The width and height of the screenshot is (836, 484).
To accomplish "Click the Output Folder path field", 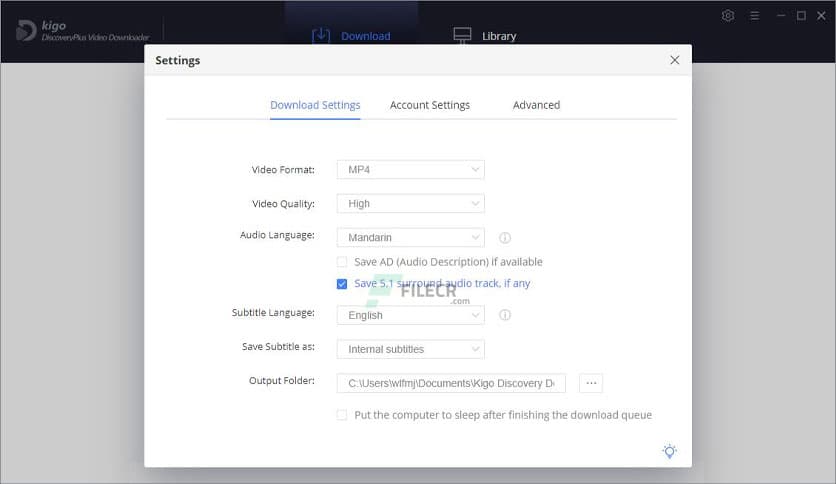I will pos(451,383).
